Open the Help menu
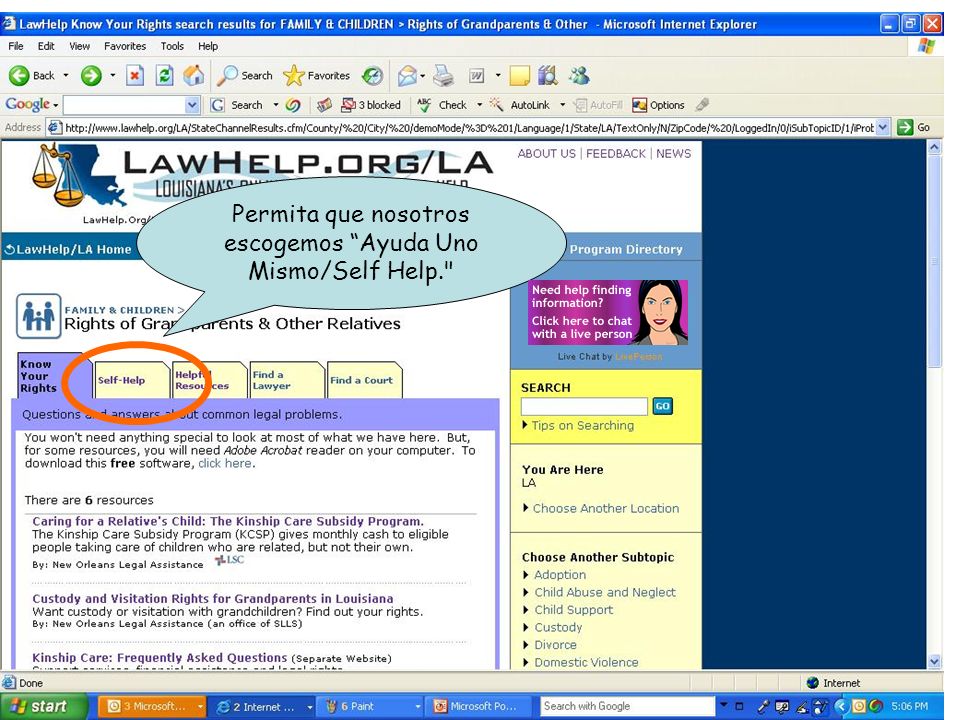This screenshot has width=960, height=720. 208,46
